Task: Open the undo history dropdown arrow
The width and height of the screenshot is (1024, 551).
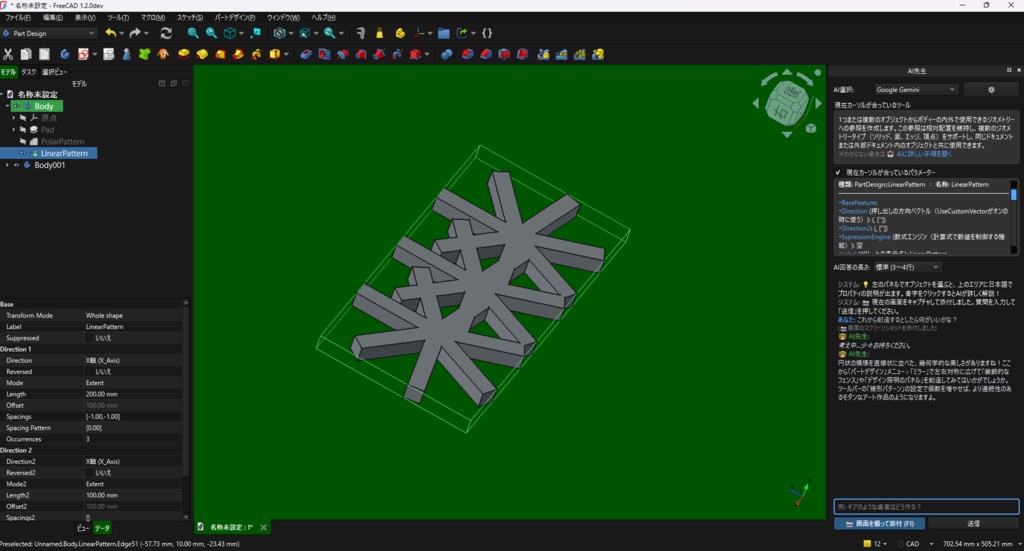Action: 122,33
